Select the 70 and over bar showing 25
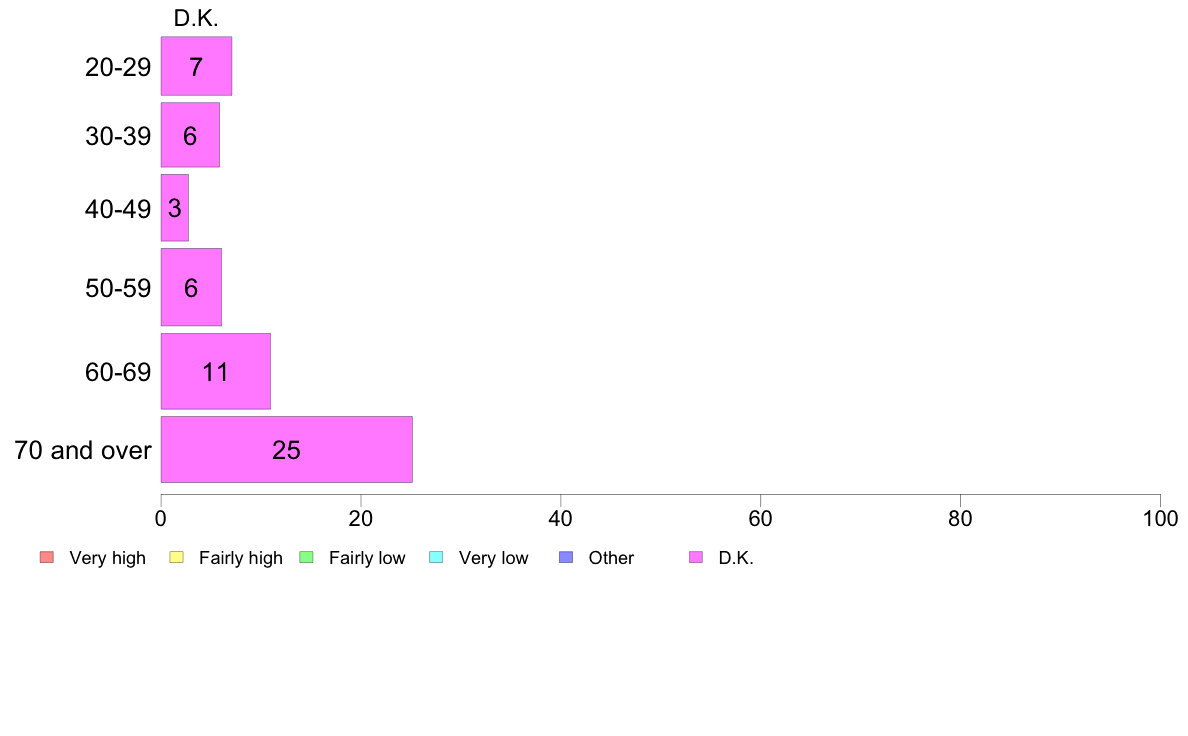Image resolution: width=1188 pixels, height=736 pixels. [x=286, y=449]
